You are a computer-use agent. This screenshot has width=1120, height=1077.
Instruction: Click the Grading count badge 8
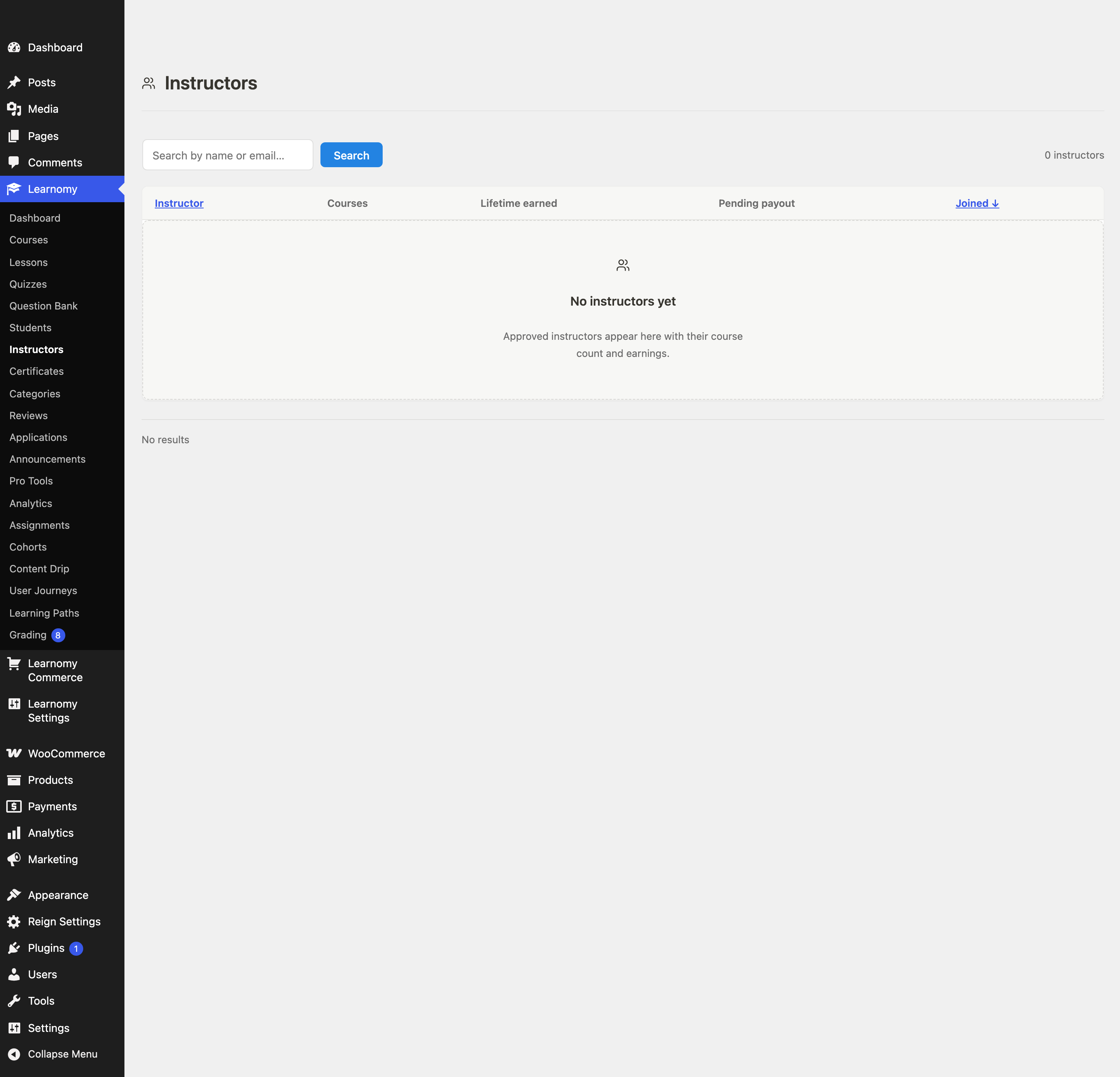(58, 635)
